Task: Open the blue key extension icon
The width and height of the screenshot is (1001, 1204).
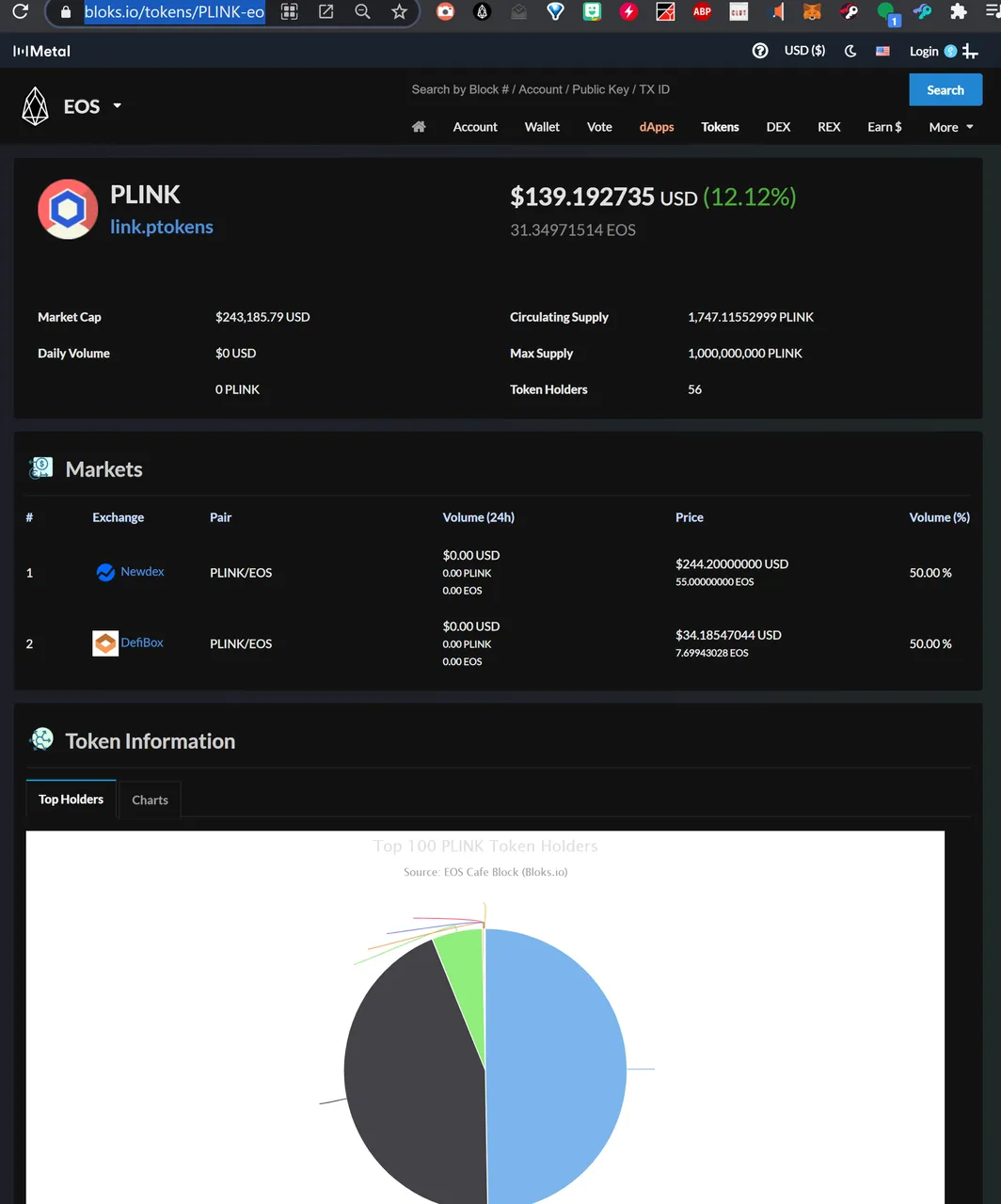Action: point(922,12)
